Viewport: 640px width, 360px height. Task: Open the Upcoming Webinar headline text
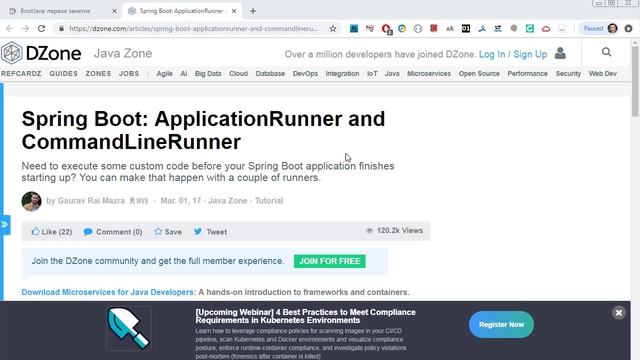point(305,316)
